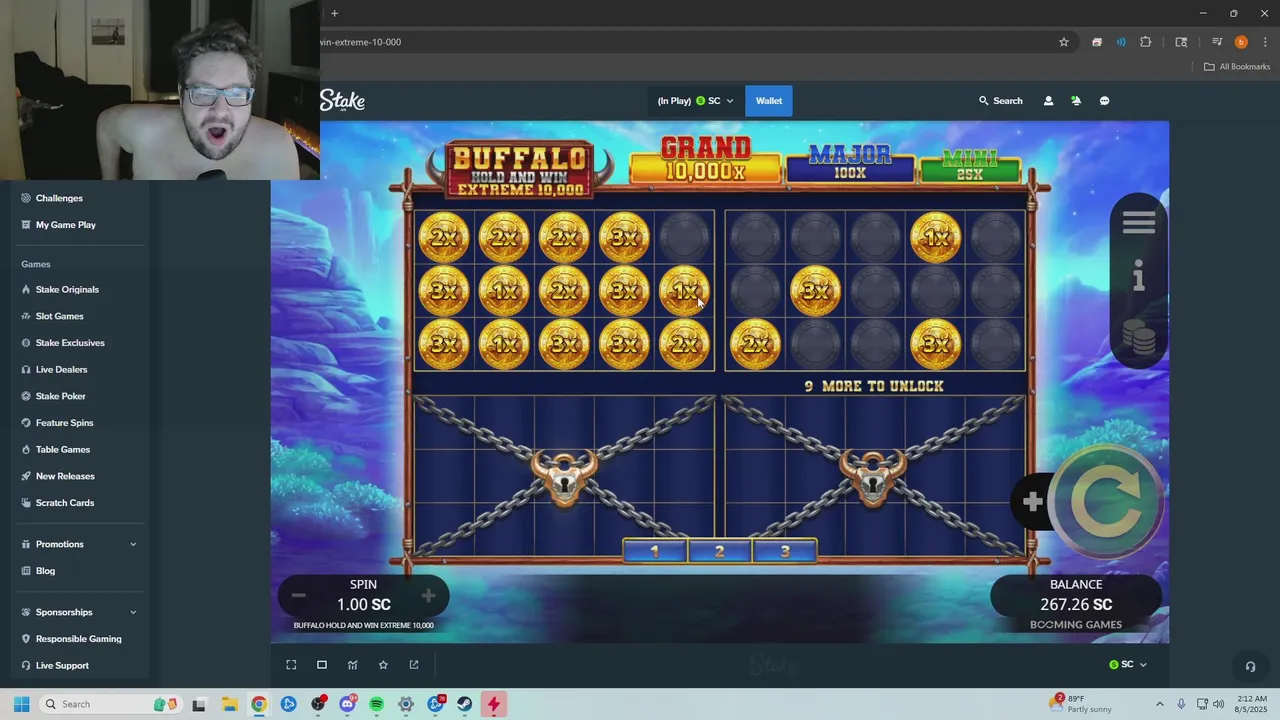Open Scratch Cards
The width and height of the screenshot is (1280, 720).
(x=65, y=503)
